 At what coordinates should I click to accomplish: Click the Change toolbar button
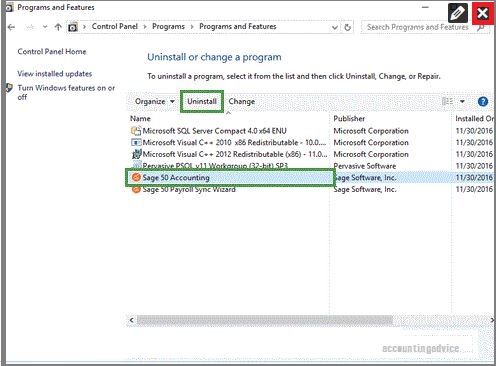(242, 101)
